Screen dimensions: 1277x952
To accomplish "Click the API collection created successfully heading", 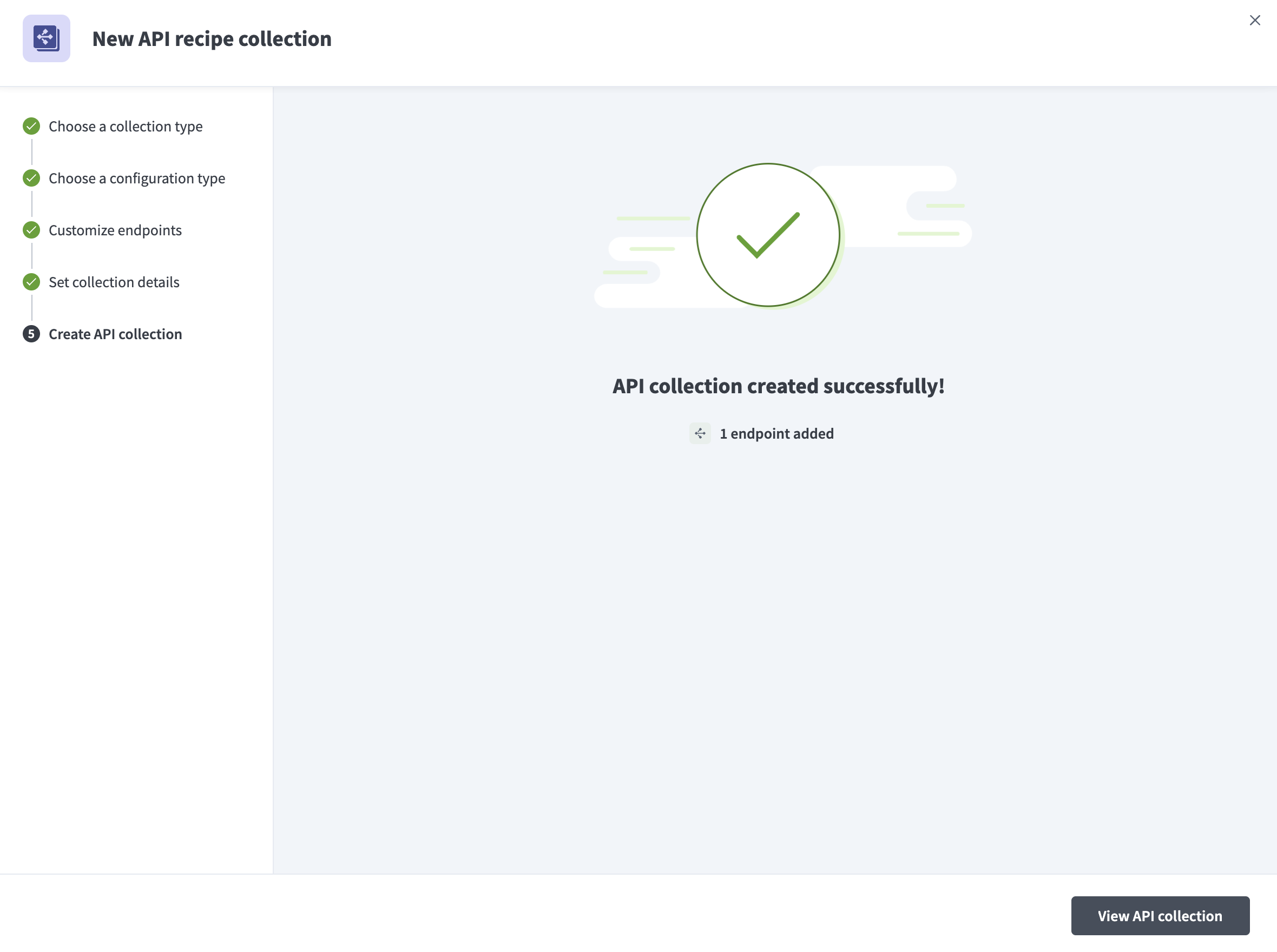I will [778, 386].
